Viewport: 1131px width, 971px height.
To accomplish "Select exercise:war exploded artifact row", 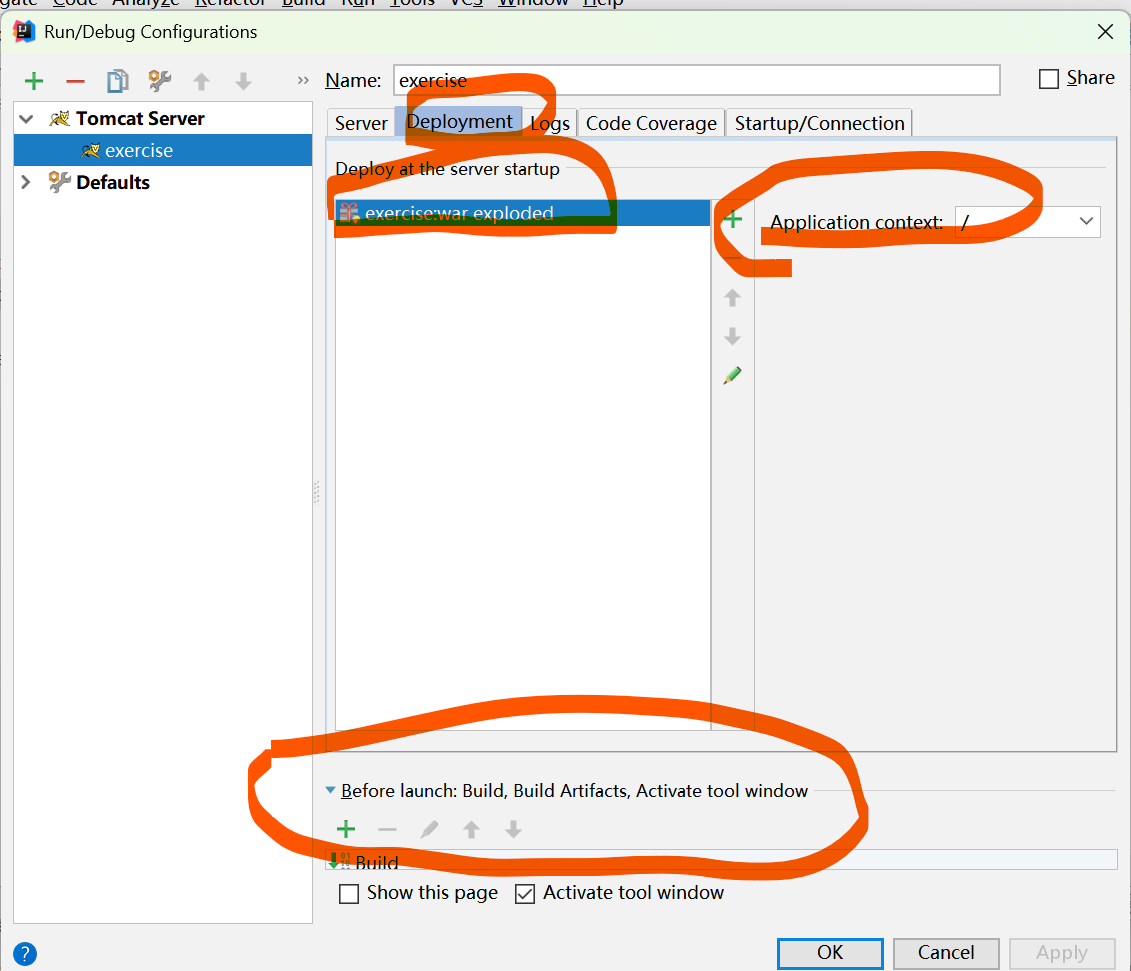I will 523,213.
